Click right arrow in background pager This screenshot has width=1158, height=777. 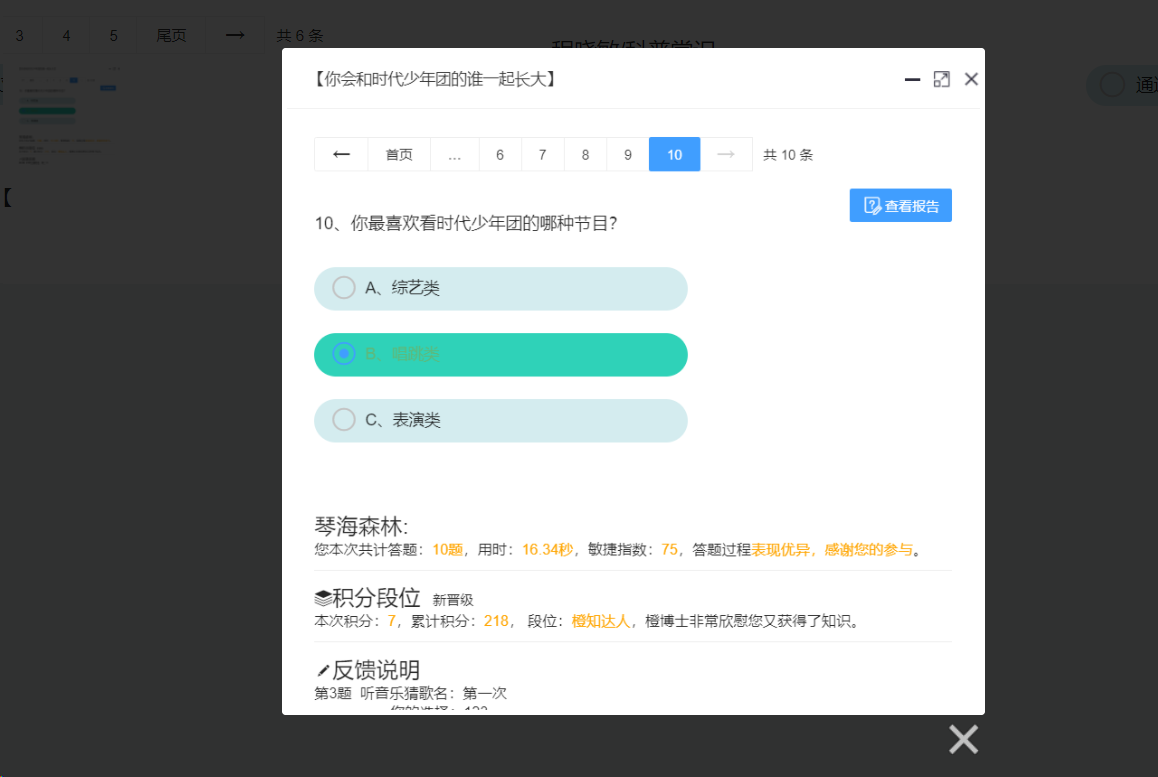[235, 35]
